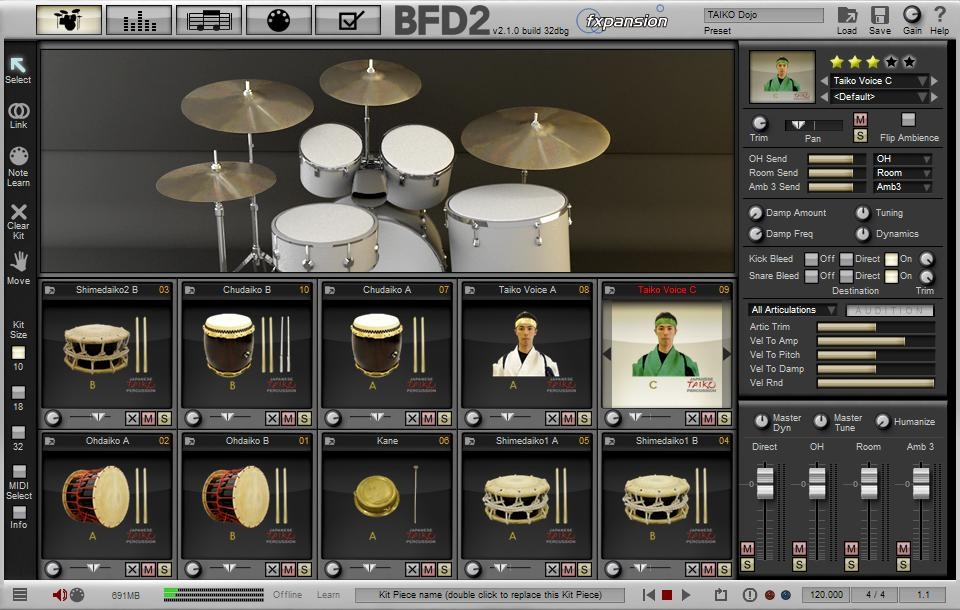Open the groove sheet-music page tab
The image size is (960, 610).
(x=209, y=20)
